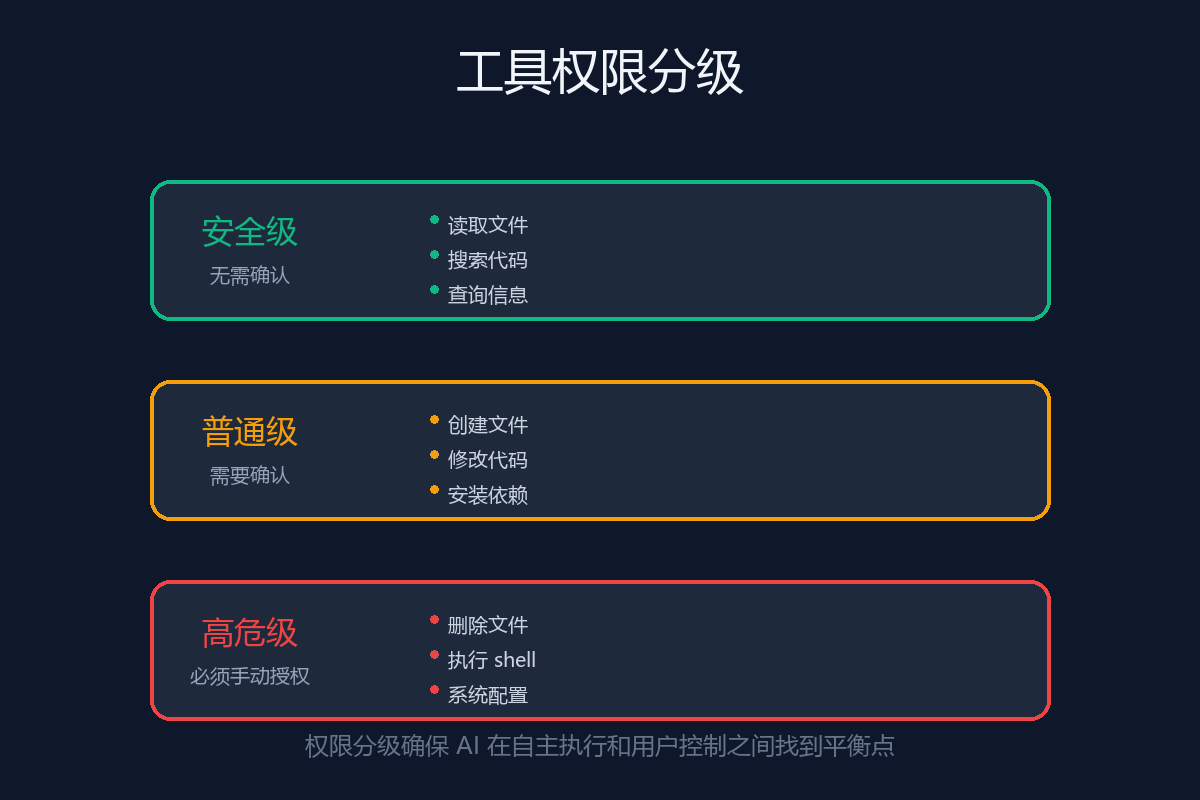Click the 必须手动授权 subtitle
1200x800 pixels.
click(250, 676)
